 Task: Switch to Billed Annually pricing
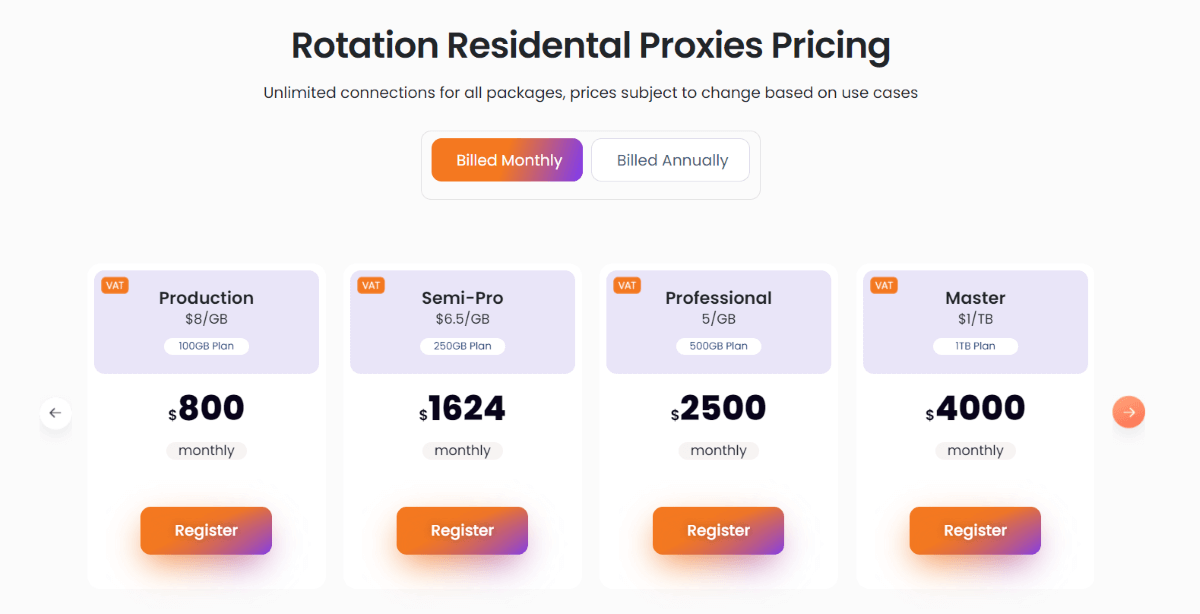click(671, 160)
